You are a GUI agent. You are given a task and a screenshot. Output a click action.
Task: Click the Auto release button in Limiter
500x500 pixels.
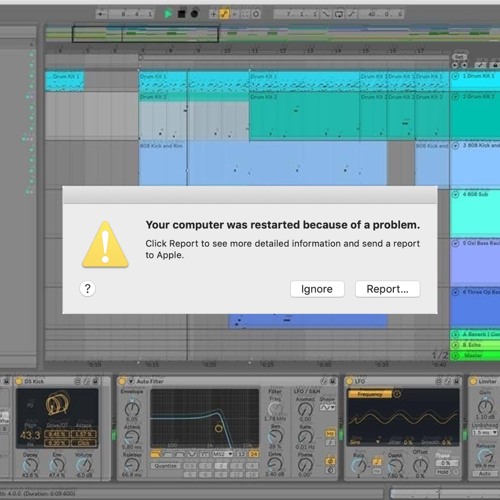(485, 474)
